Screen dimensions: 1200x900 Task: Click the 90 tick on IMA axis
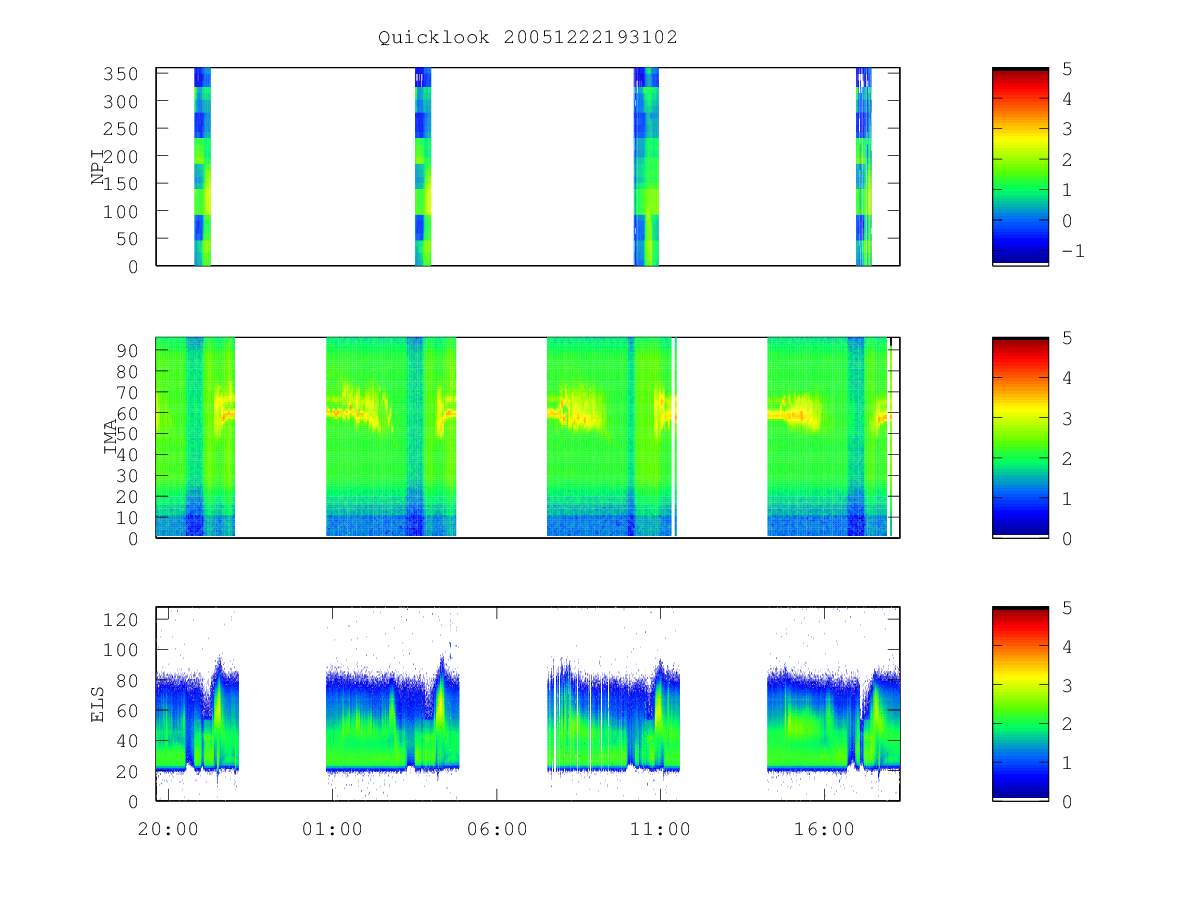127,350
